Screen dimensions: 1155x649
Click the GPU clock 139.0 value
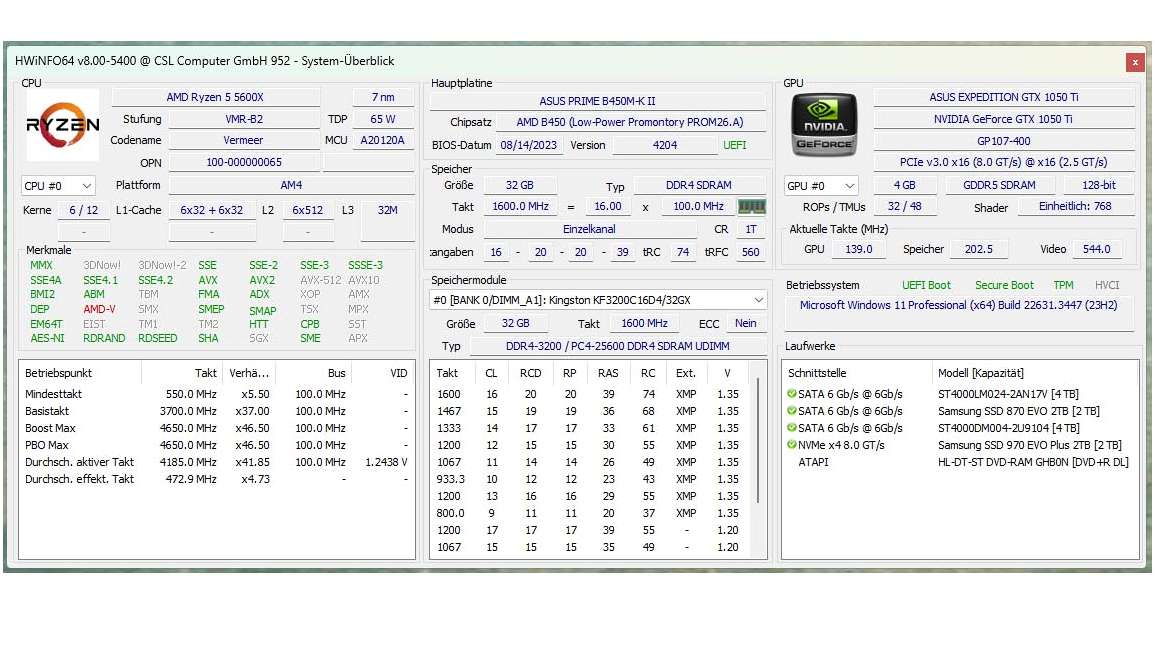click(x=859, y=249)
